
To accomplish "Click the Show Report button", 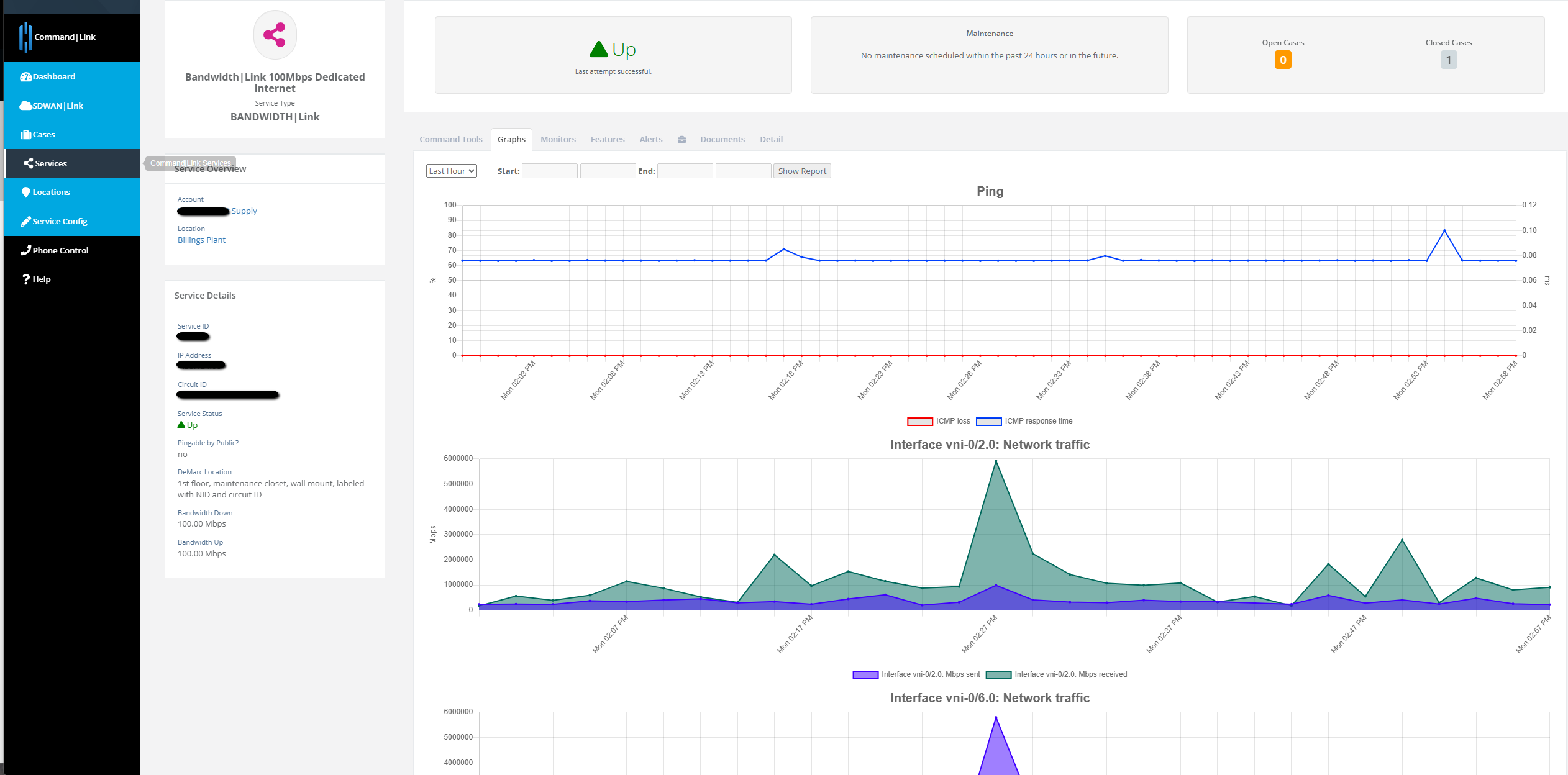I will tap(802, 171).
